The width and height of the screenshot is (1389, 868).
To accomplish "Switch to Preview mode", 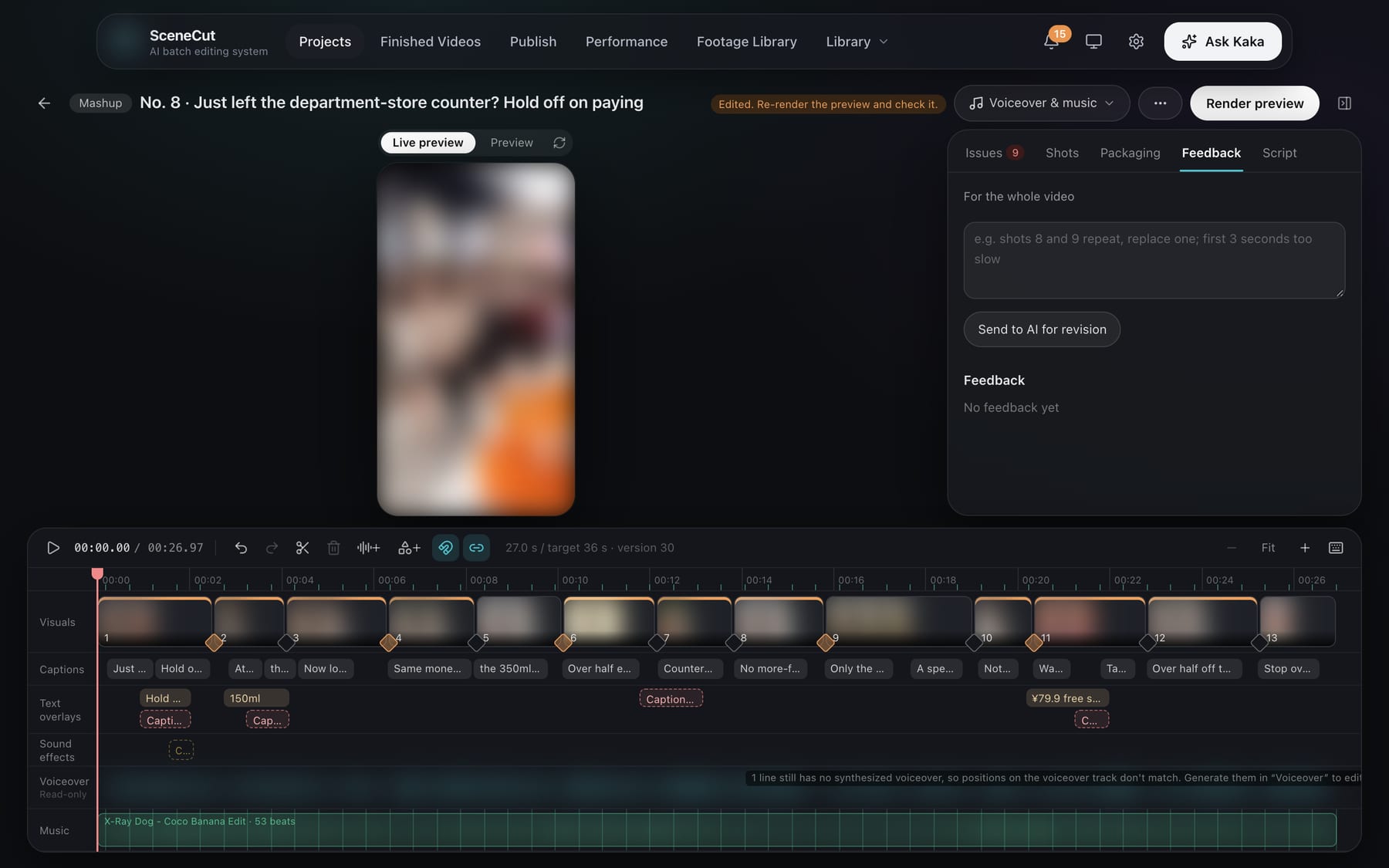I will [512, 143].
